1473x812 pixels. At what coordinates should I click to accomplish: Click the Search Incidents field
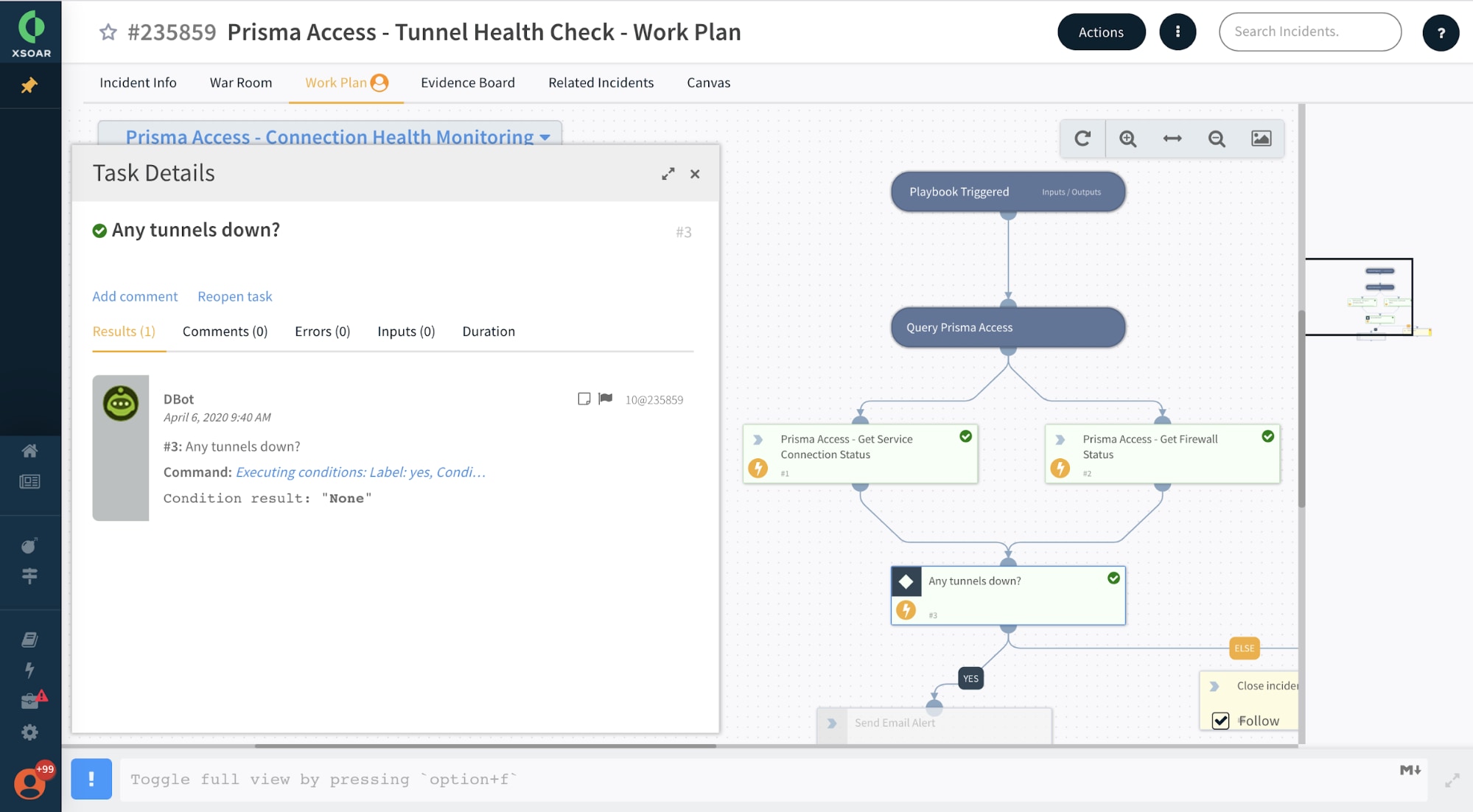1310,32
